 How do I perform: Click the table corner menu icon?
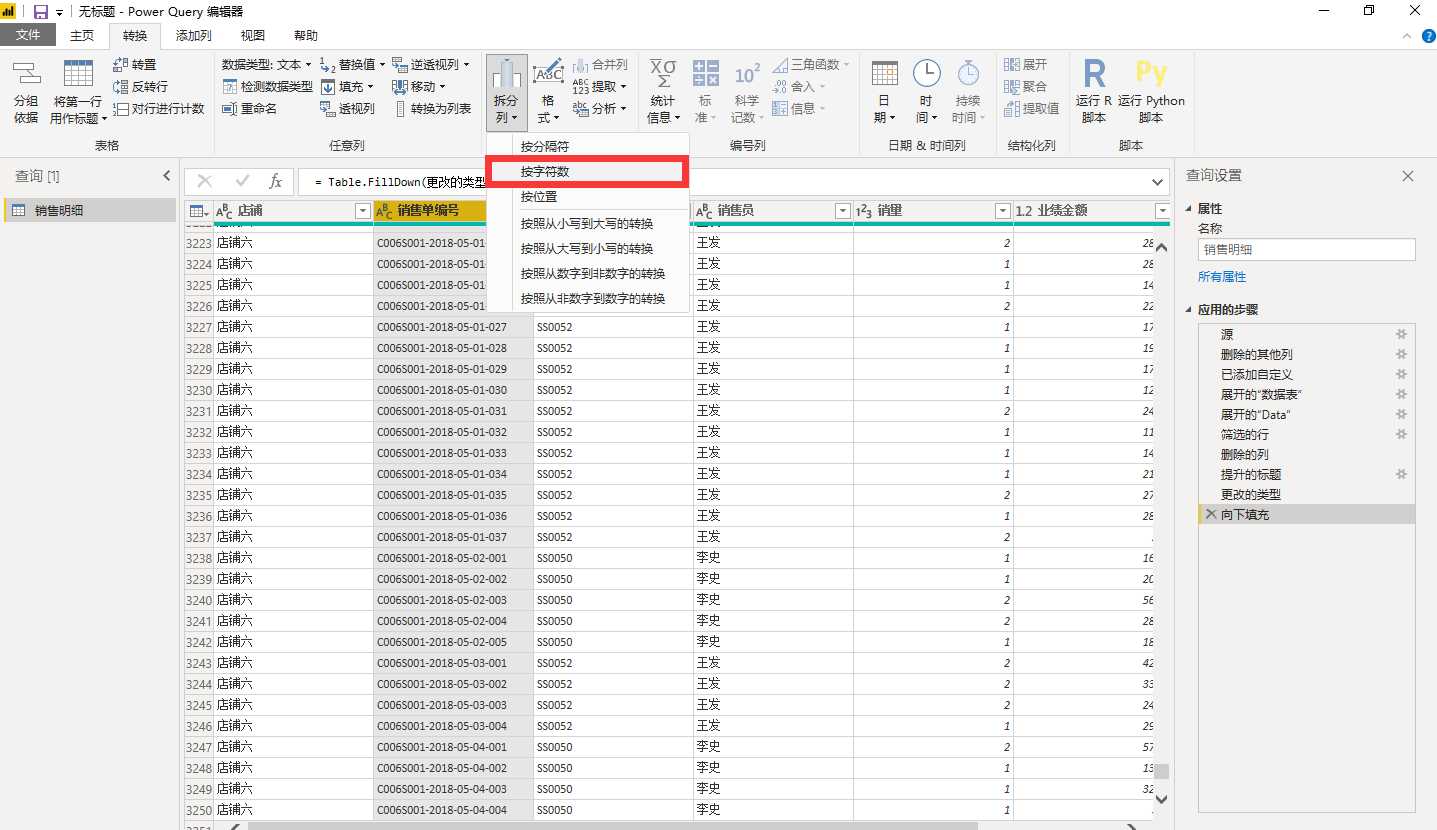point(198,211)
